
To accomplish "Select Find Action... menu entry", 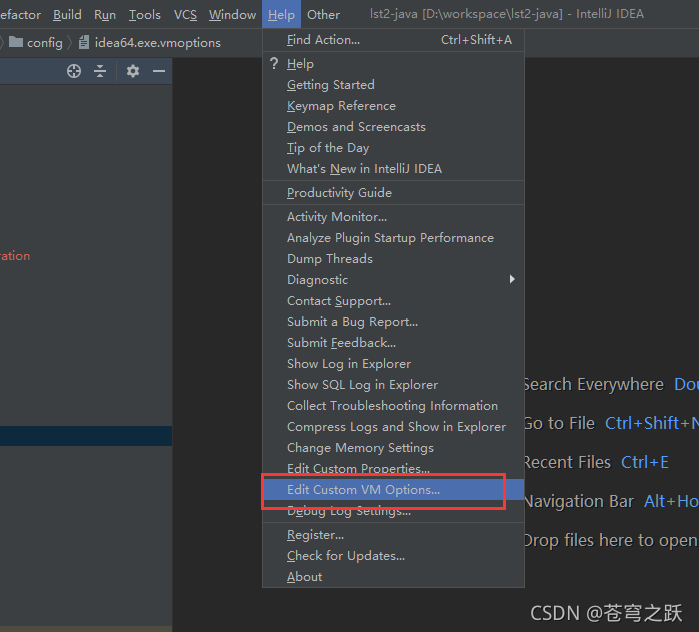I will pos(393,40).
